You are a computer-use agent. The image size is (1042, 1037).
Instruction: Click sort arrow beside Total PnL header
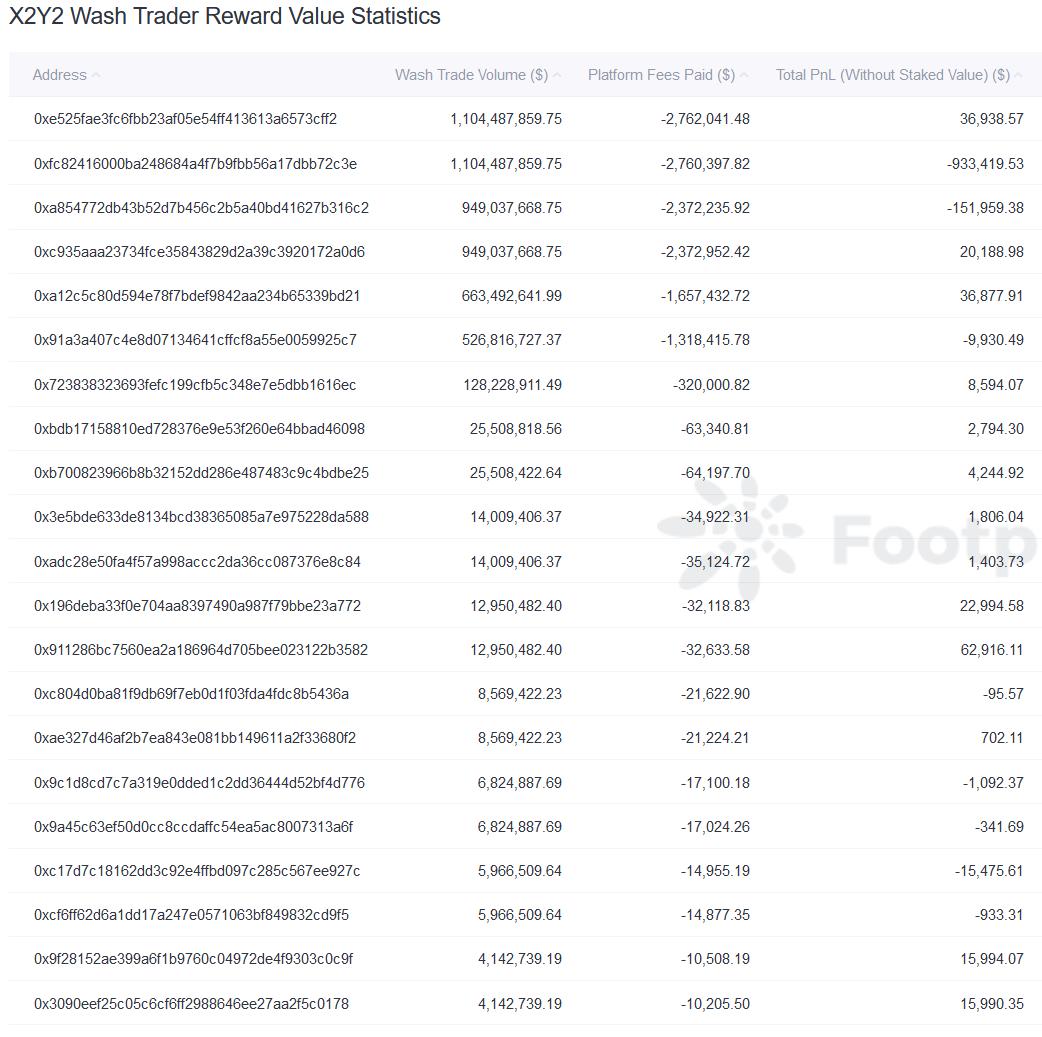1019,76
